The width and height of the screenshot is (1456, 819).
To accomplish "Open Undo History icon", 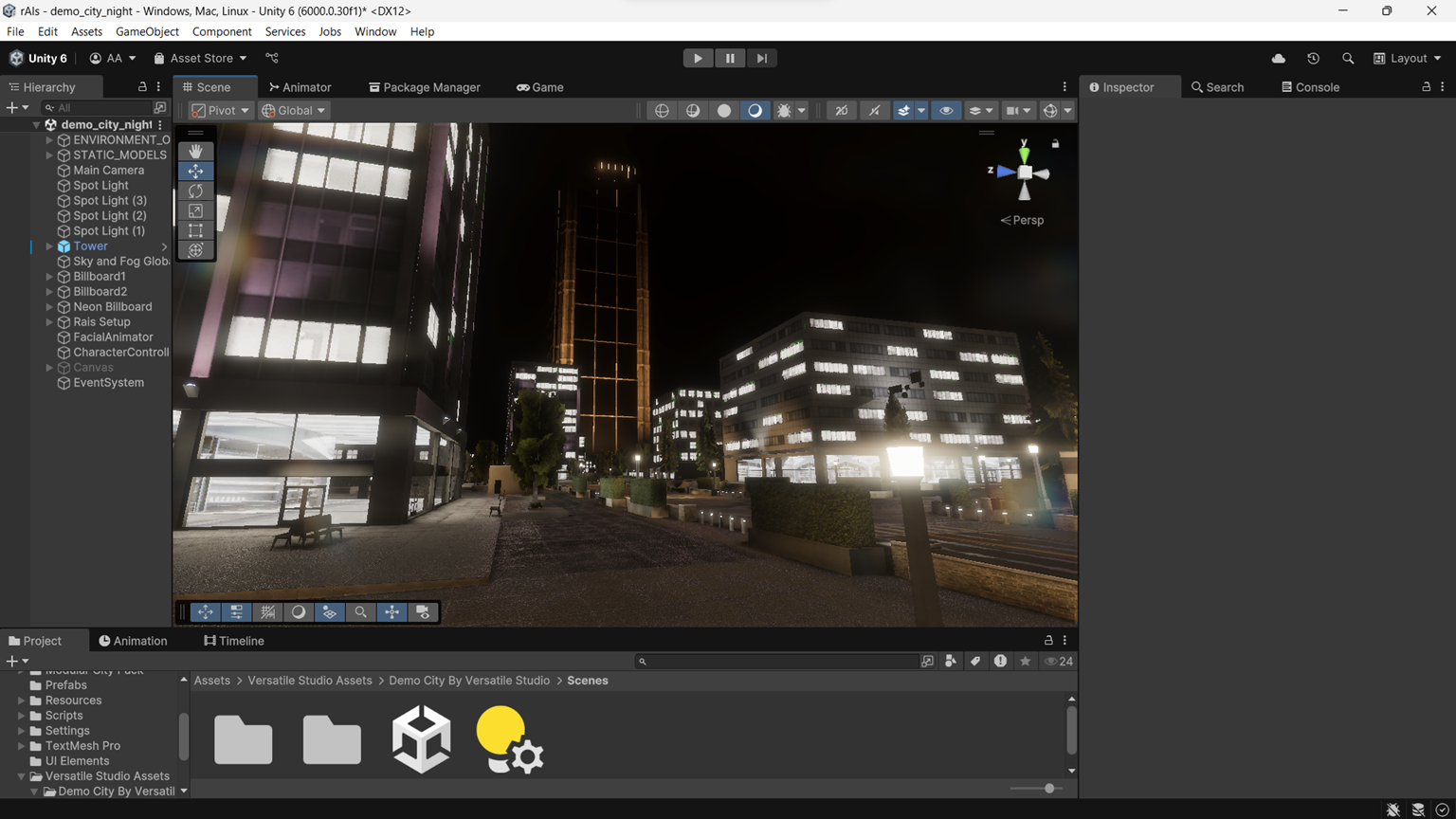I will (x=1313, y=58).
